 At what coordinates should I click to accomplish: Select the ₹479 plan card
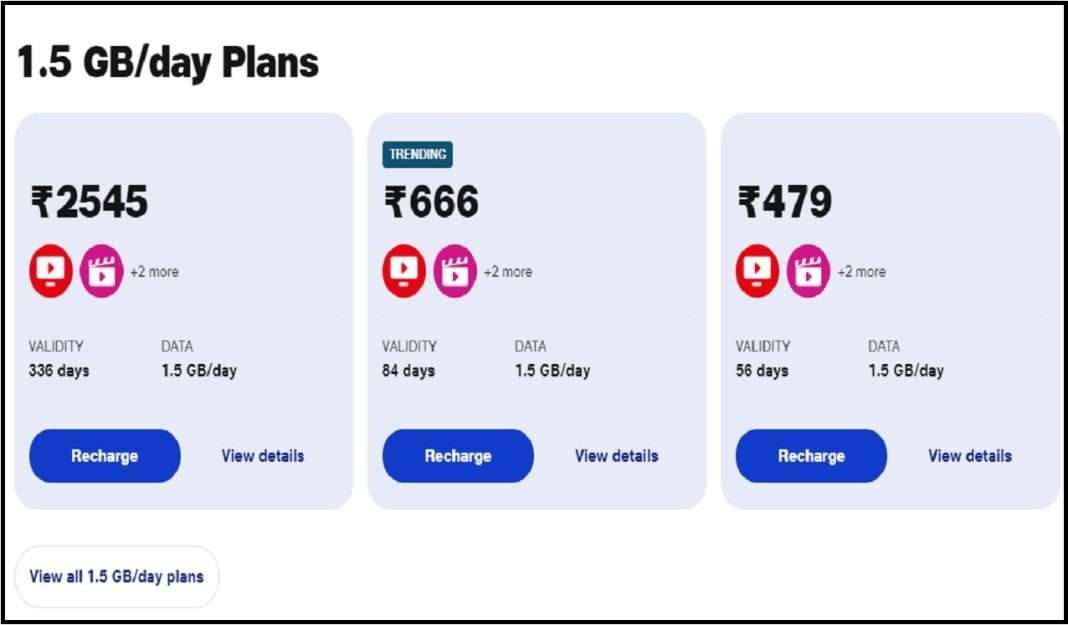tap(890, 310)
